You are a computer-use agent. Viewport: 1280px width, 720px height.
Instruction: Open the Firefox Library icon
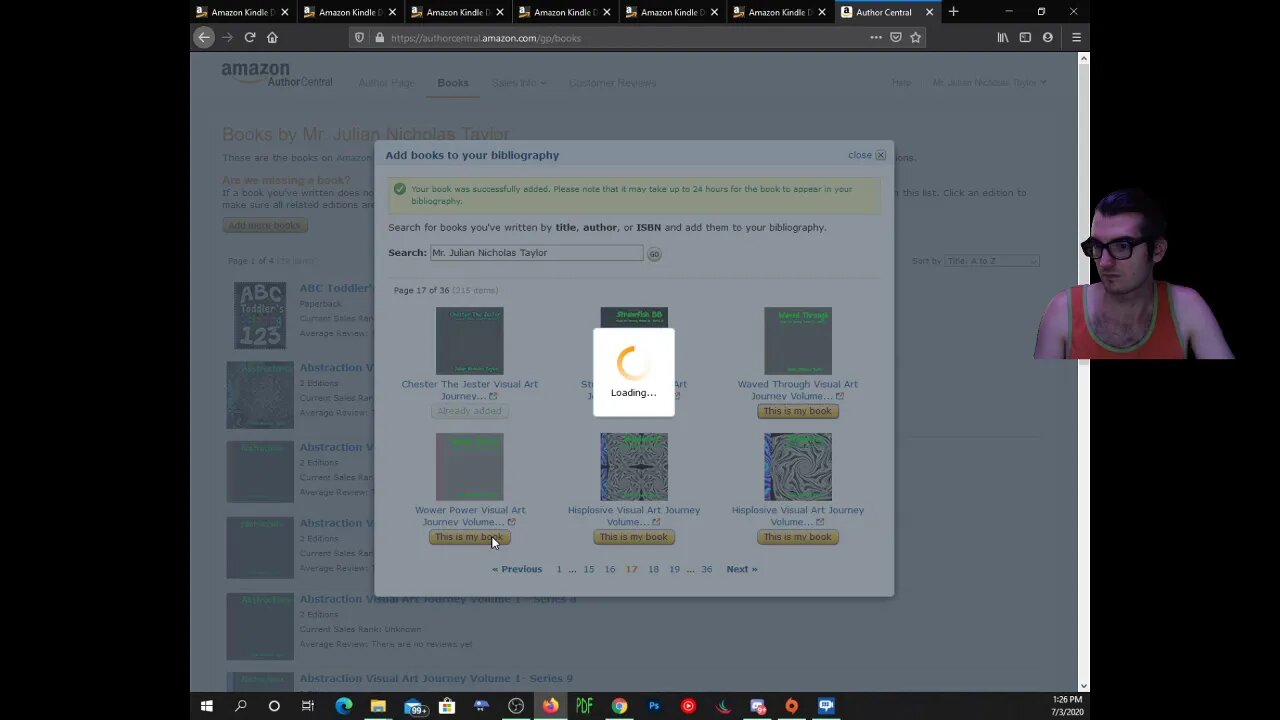click(x=1003, y=37)
